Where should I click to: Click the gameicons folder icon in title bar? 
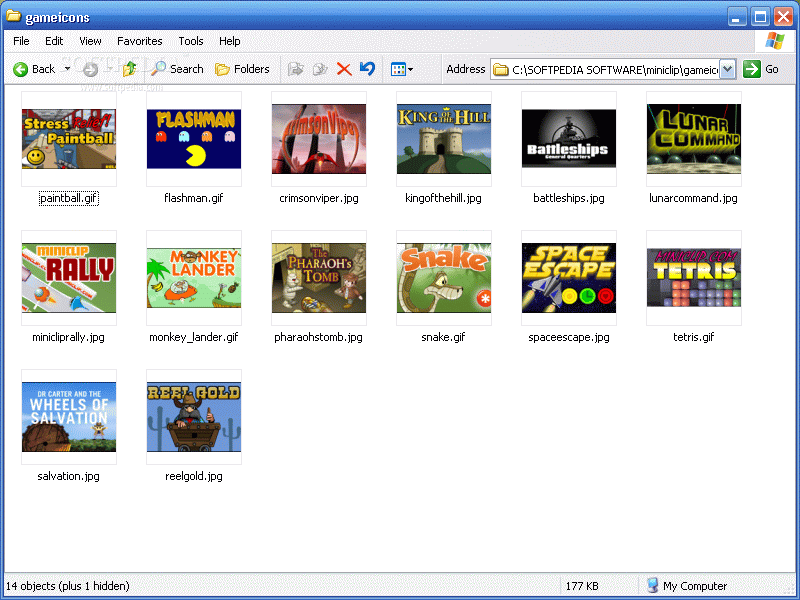pyautogui.click(x=14, y=16)
